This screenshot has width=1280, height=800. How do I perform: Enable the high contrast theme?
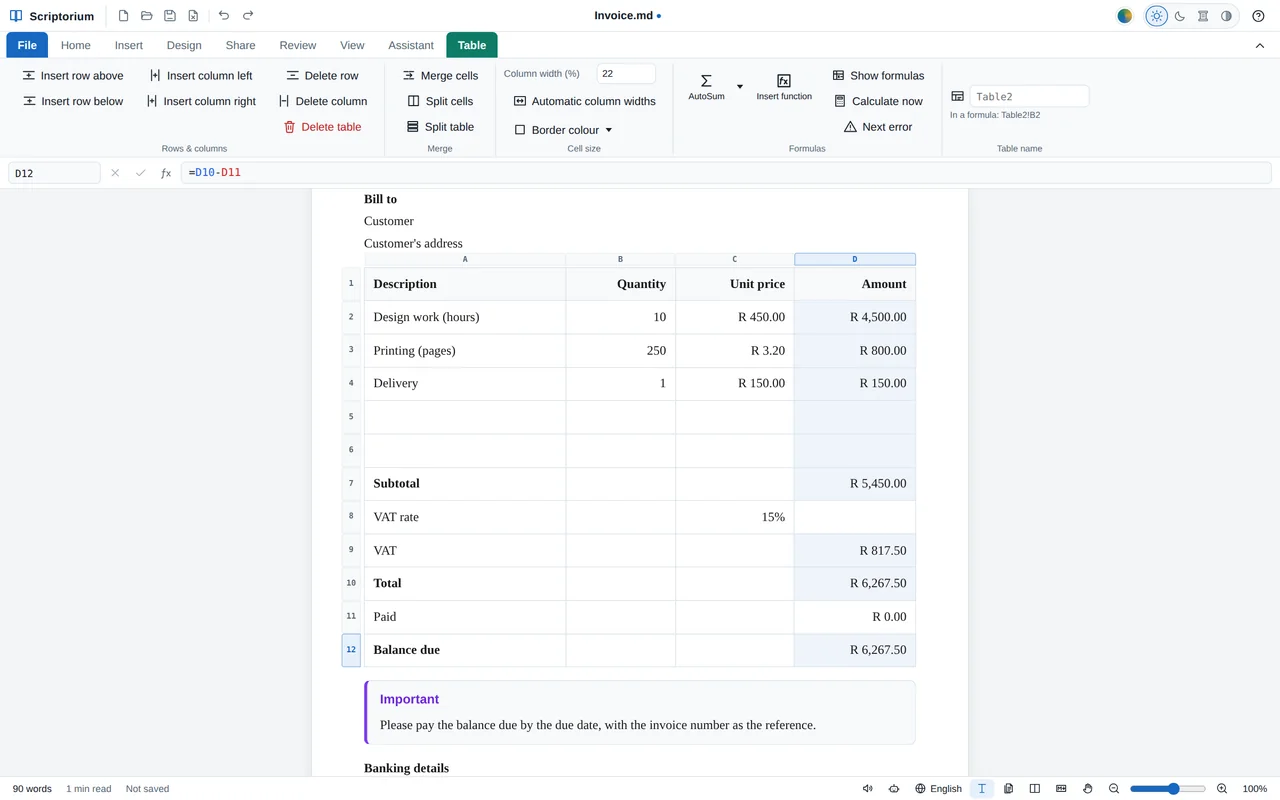(1226, 16)
